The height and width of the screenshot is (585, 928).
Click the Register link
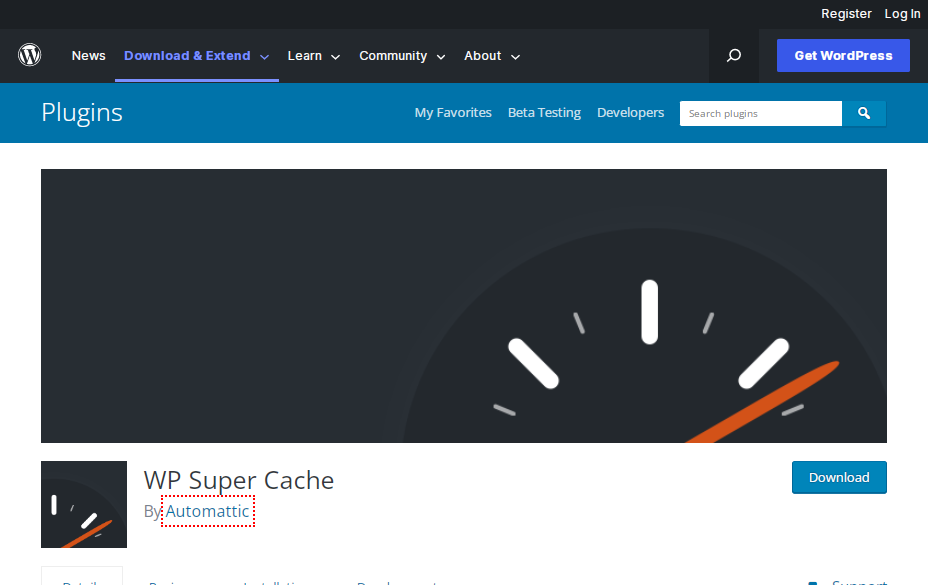(x=846, y=14)
